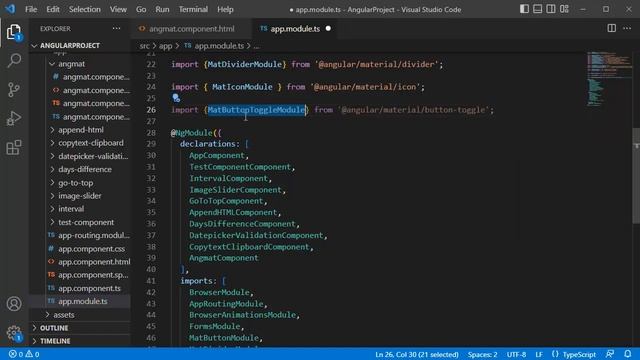
Task: Change end of line via LF
Action: coord(539,354)
